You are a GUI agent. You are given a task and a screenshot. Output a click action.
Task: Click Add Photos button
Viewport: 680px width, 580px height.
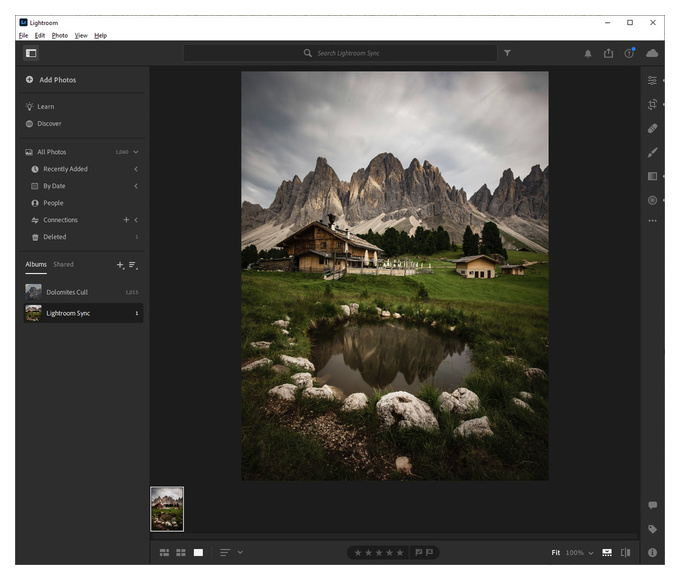[x=51, y=80]
